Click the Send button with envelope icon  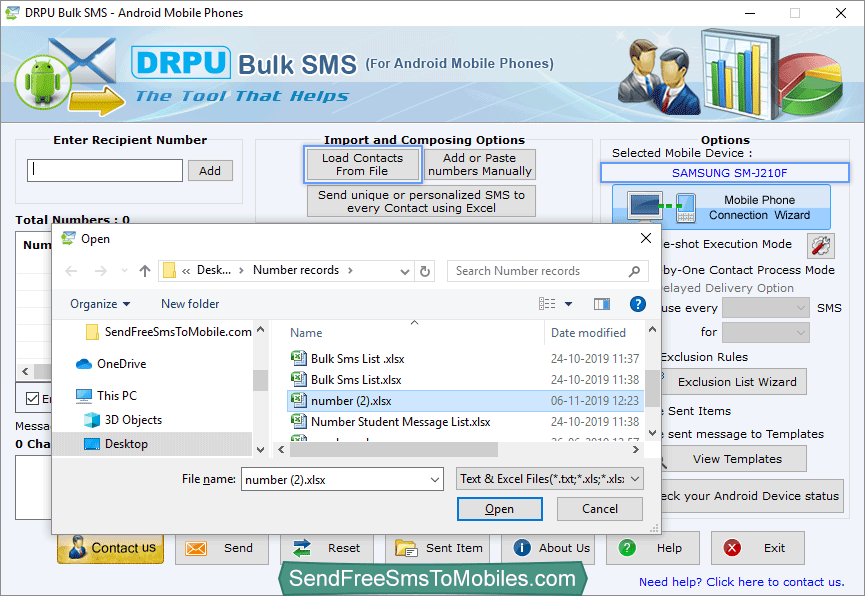tap(222, 548)
